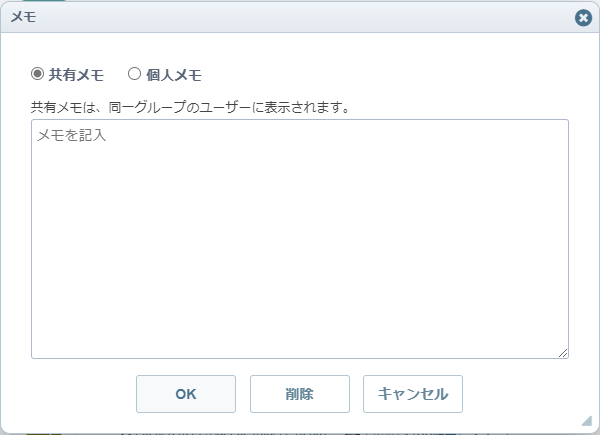Select the 共有メモ radio button
600x435 pixels.
point(38,74)
